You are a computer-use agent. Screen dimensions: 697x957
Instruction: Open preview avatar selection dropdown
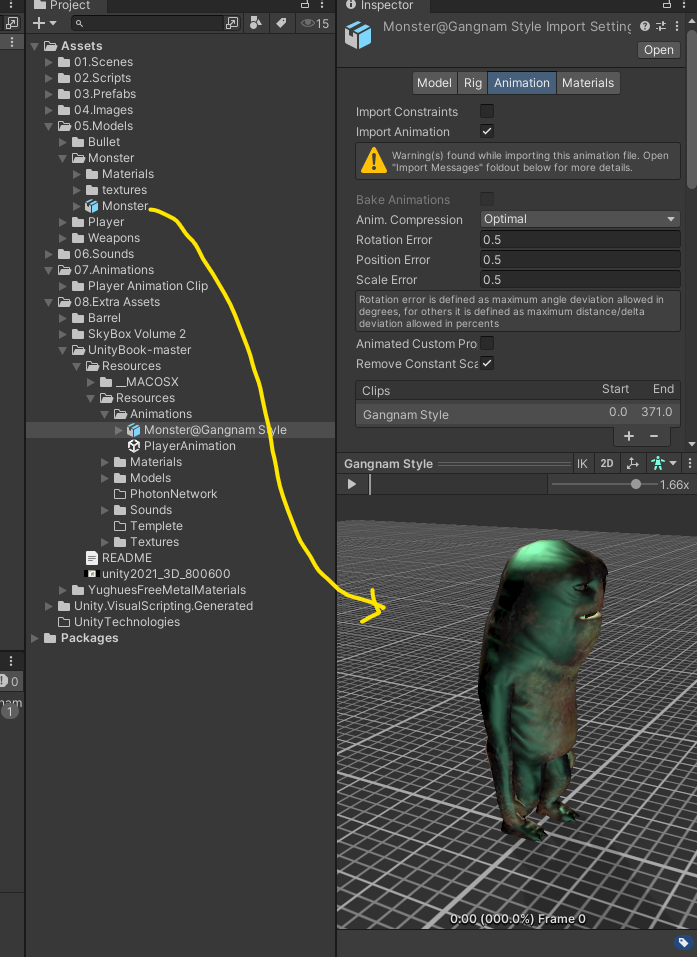(x=663, y=464)
